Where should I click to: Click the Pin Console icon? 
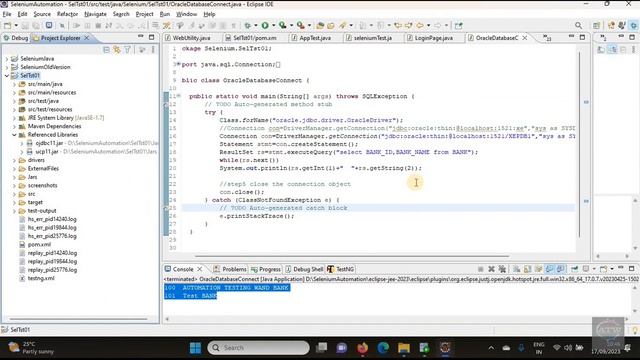575,269
